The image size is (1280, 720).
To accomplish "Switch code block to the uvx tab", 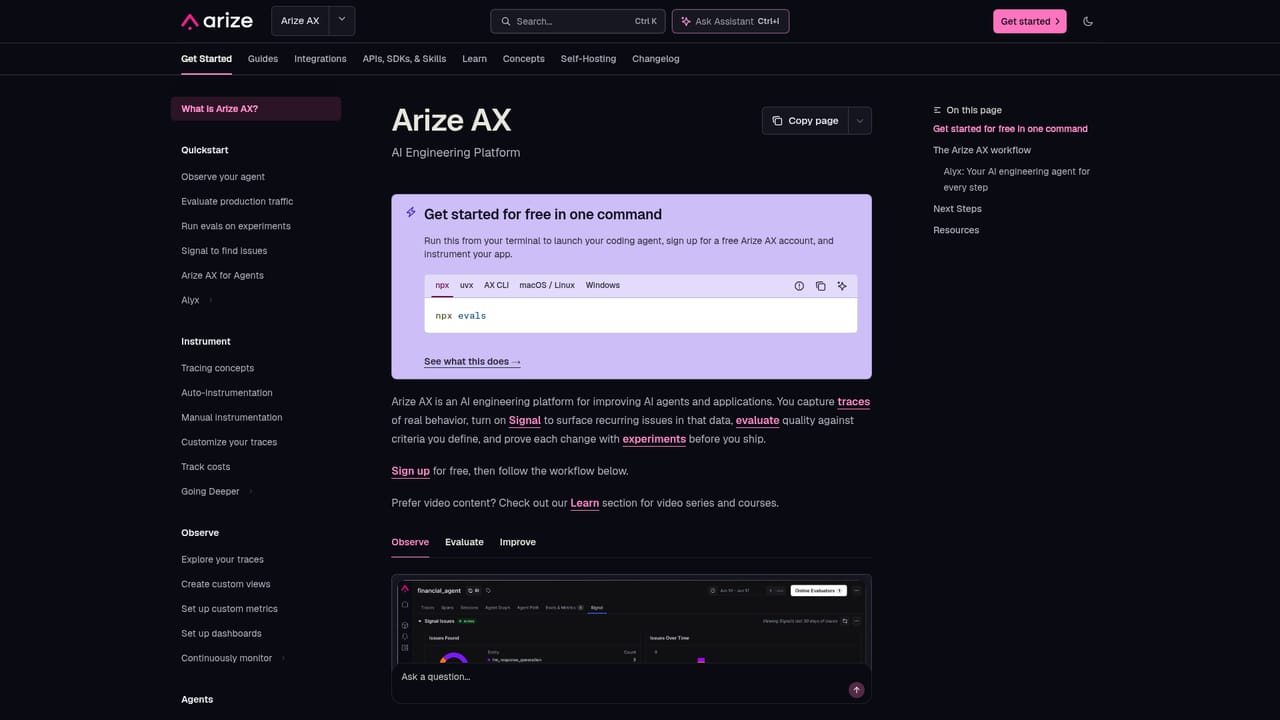I will pos(466,285).
